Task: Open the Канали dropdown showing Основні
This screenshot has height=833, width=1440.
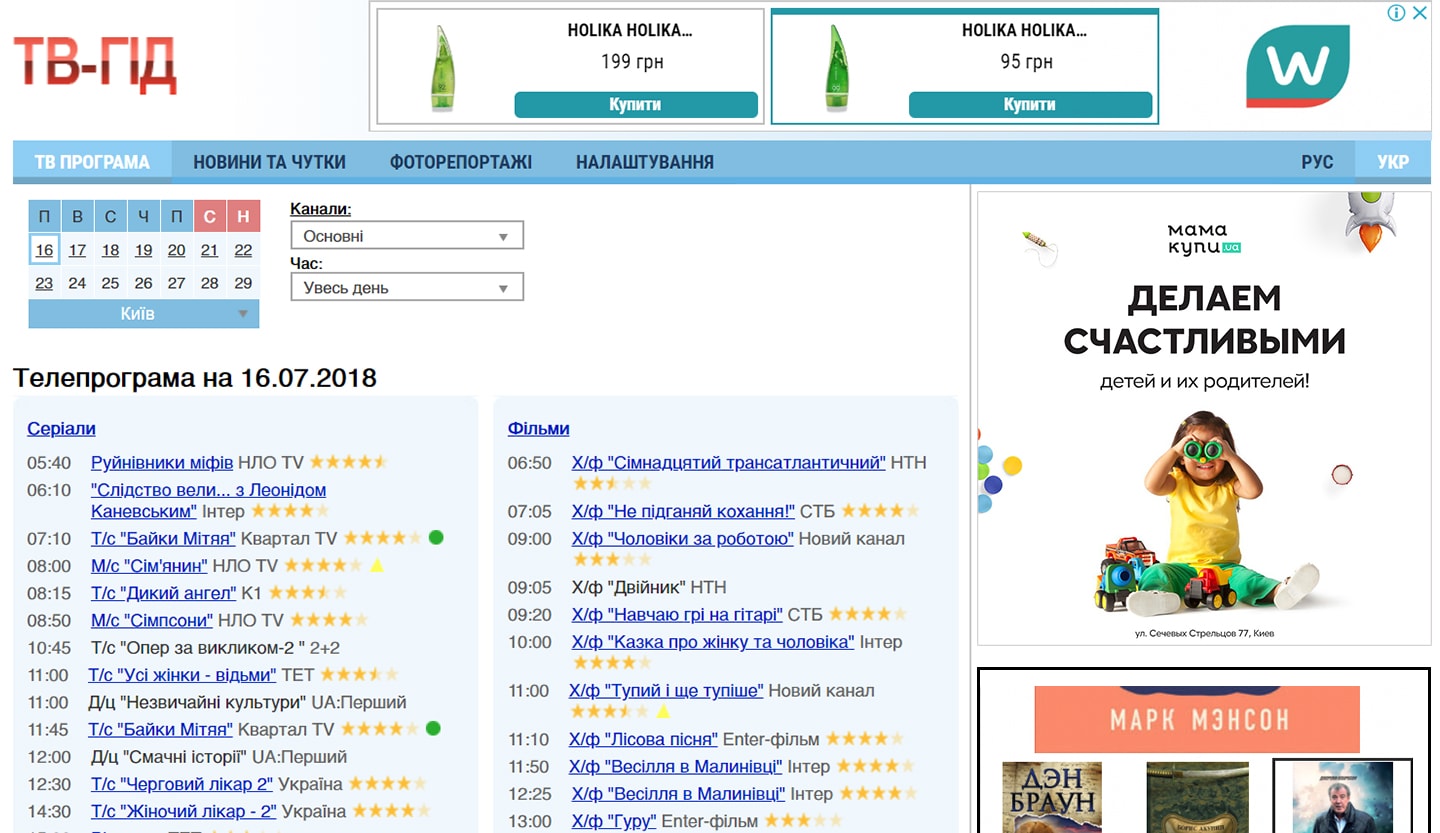Action: (x=407, y=236)
